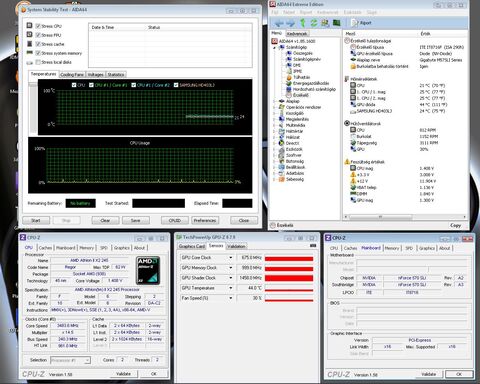Toggle CPU #1 / Core #2 graph checkbox
480x384 pixels.
(134, 85)
